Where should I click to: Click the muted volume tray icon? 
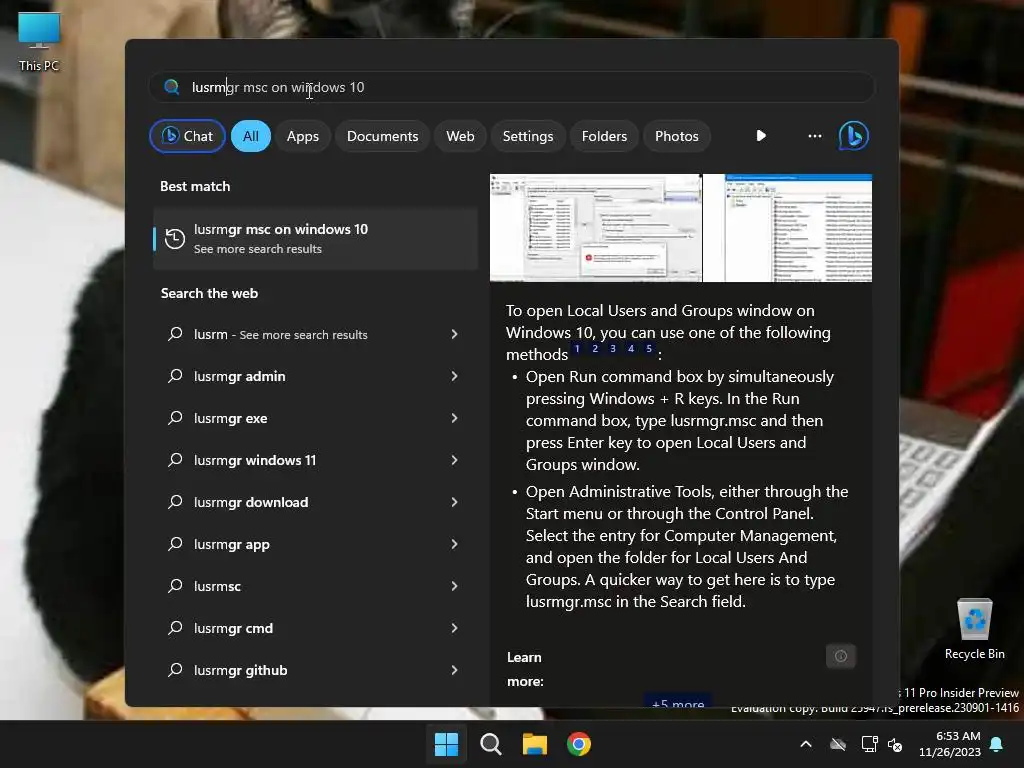tap(895, 744)
